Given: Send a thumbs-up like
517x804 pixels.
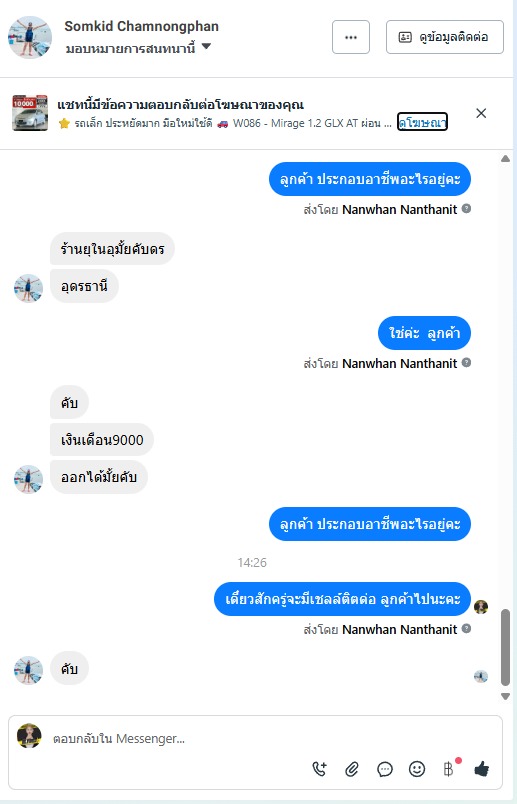Looking at the screenshot, I should coord(482,769).
